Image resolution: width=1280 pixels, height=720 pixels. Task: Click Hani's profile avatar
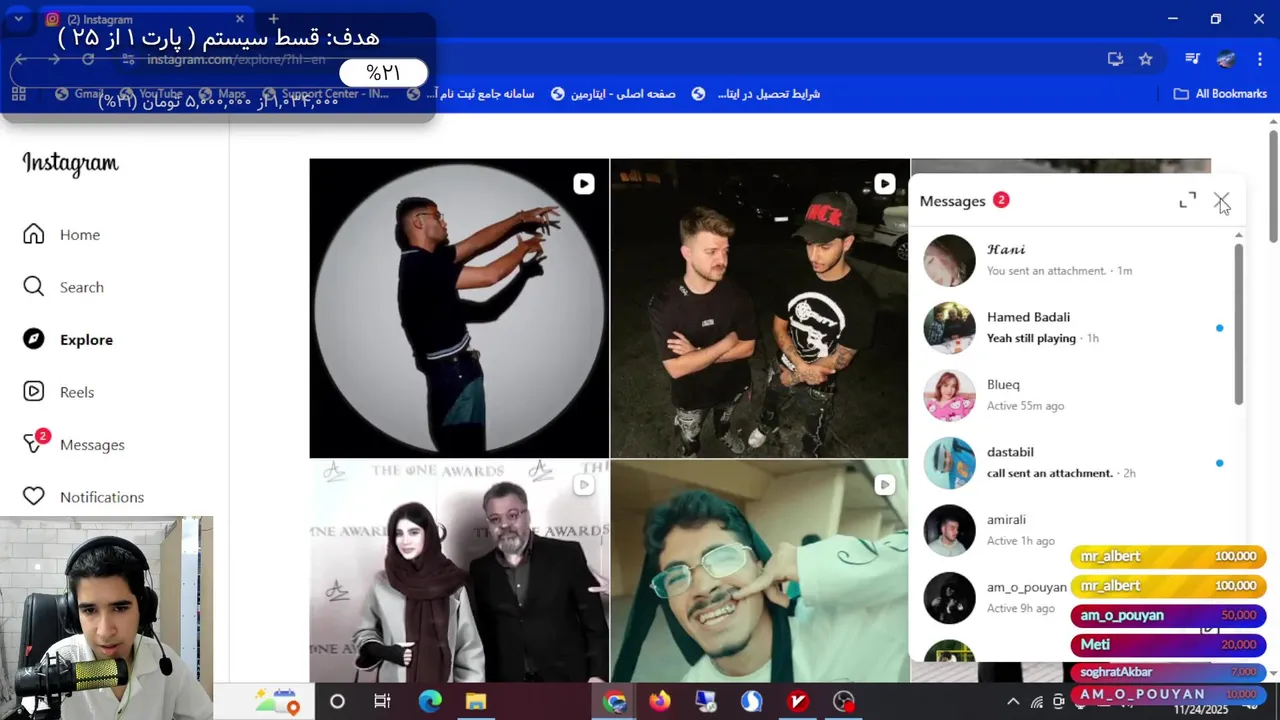(x=949, y=260)
